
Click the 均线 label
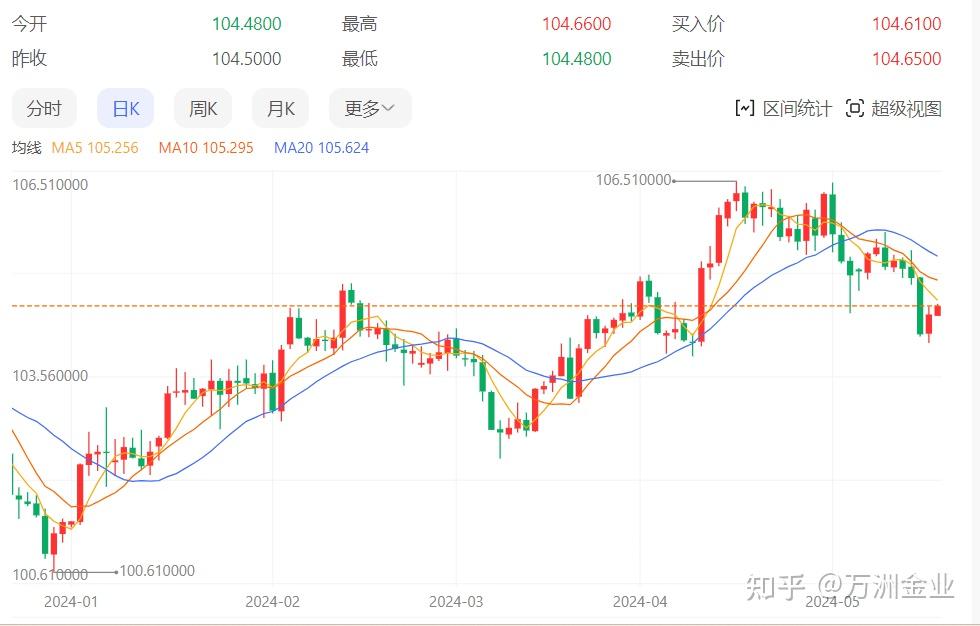(x=26, y=148)
